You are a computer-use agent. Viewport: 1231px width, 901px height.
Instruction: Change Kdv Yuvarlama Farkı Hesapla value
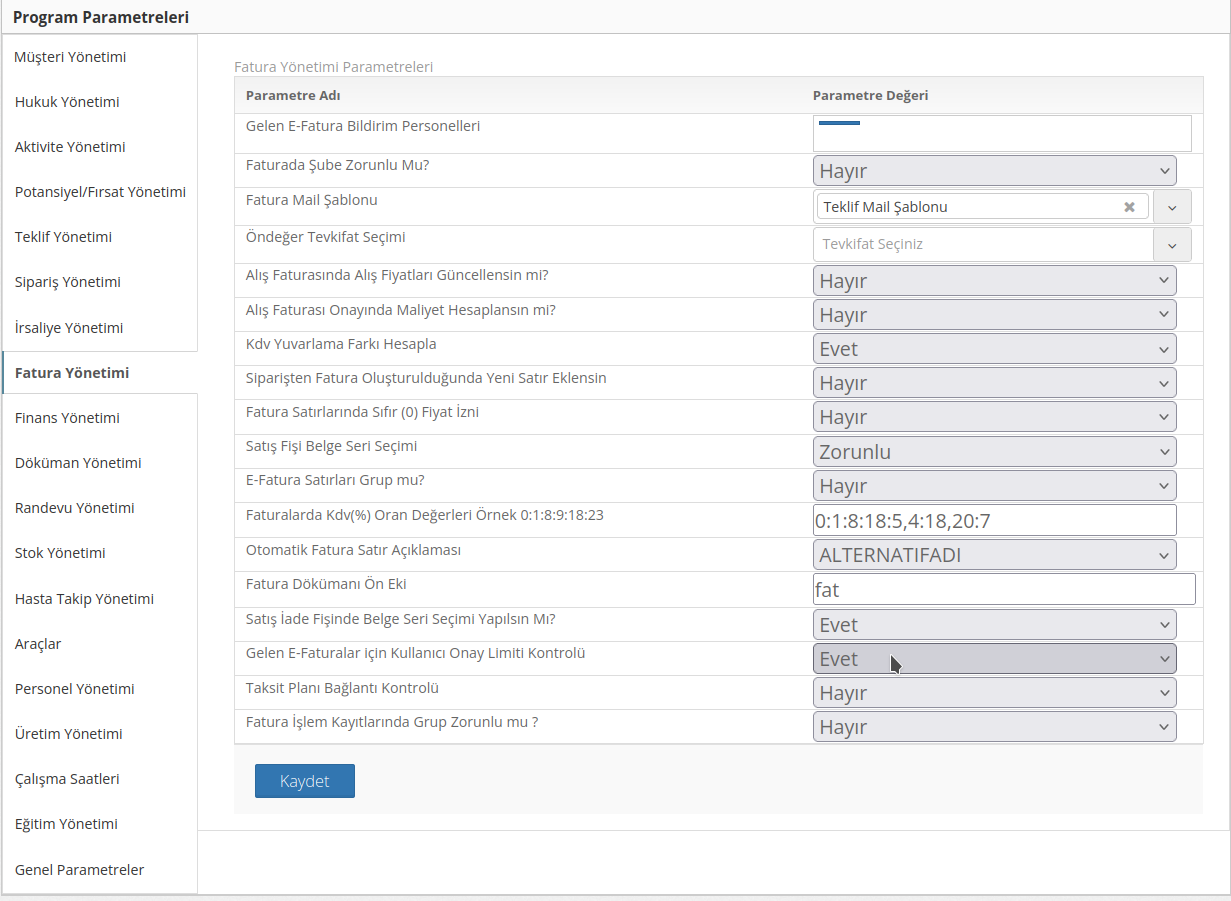(x=994, y=349)
